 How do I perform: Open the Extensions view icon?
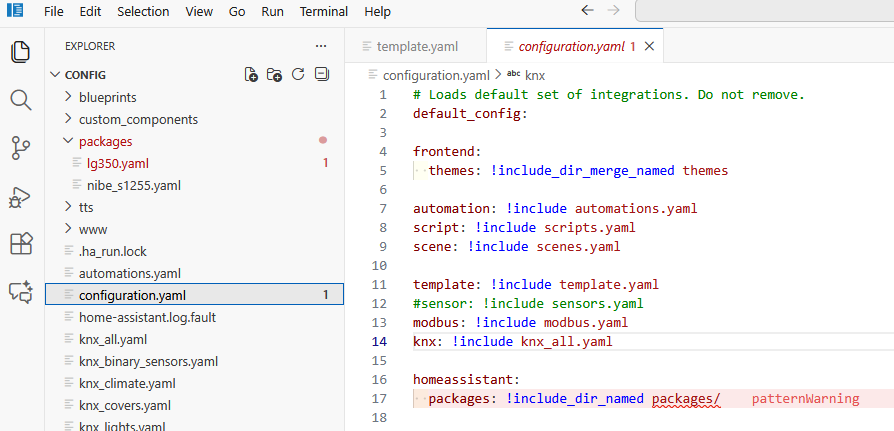click(20, 244)
